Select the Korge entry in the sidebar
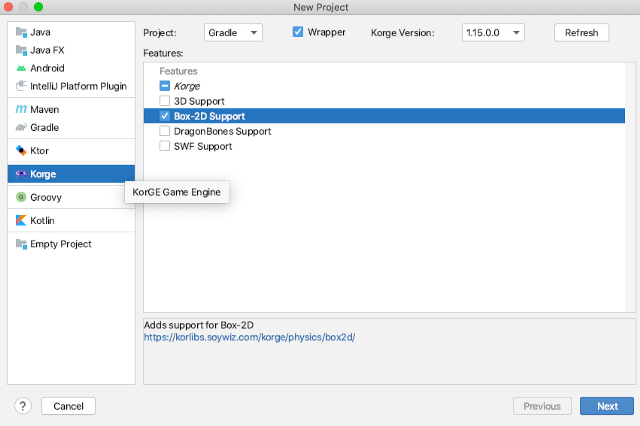640x426 pixels. click(71, 174)
